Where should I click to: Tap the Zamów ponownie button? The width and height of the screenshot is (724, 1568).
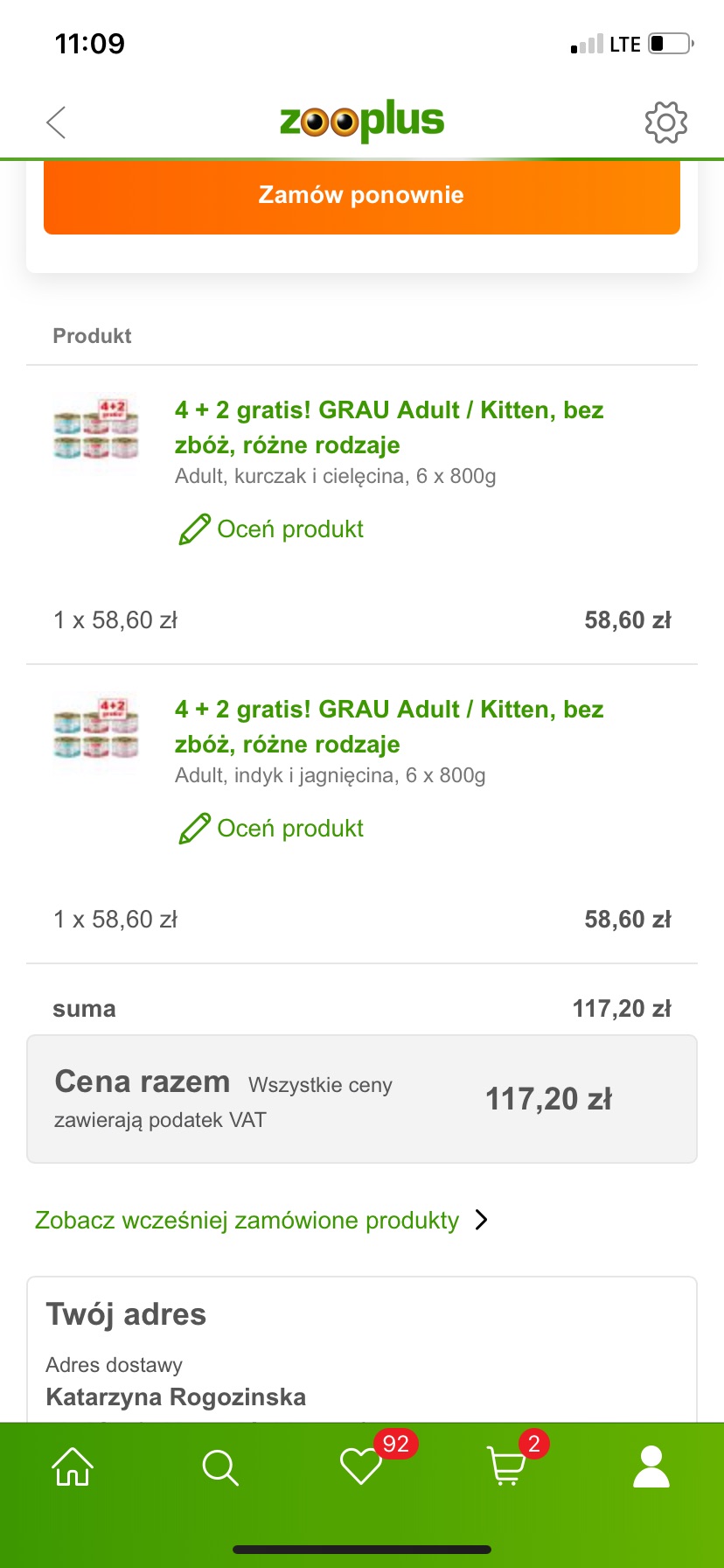click(x=362, y=196)
